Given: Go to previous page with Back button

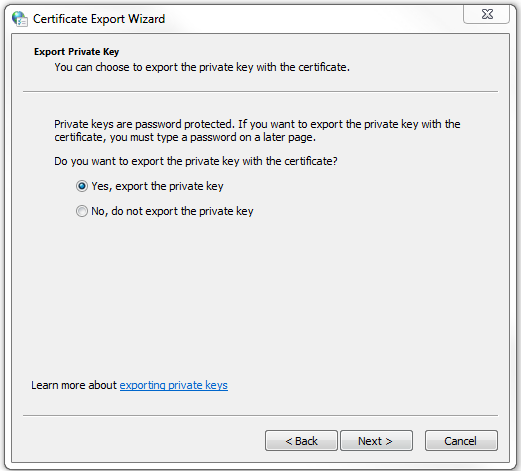Looking at the screenshot, I should tap(301, 441).
